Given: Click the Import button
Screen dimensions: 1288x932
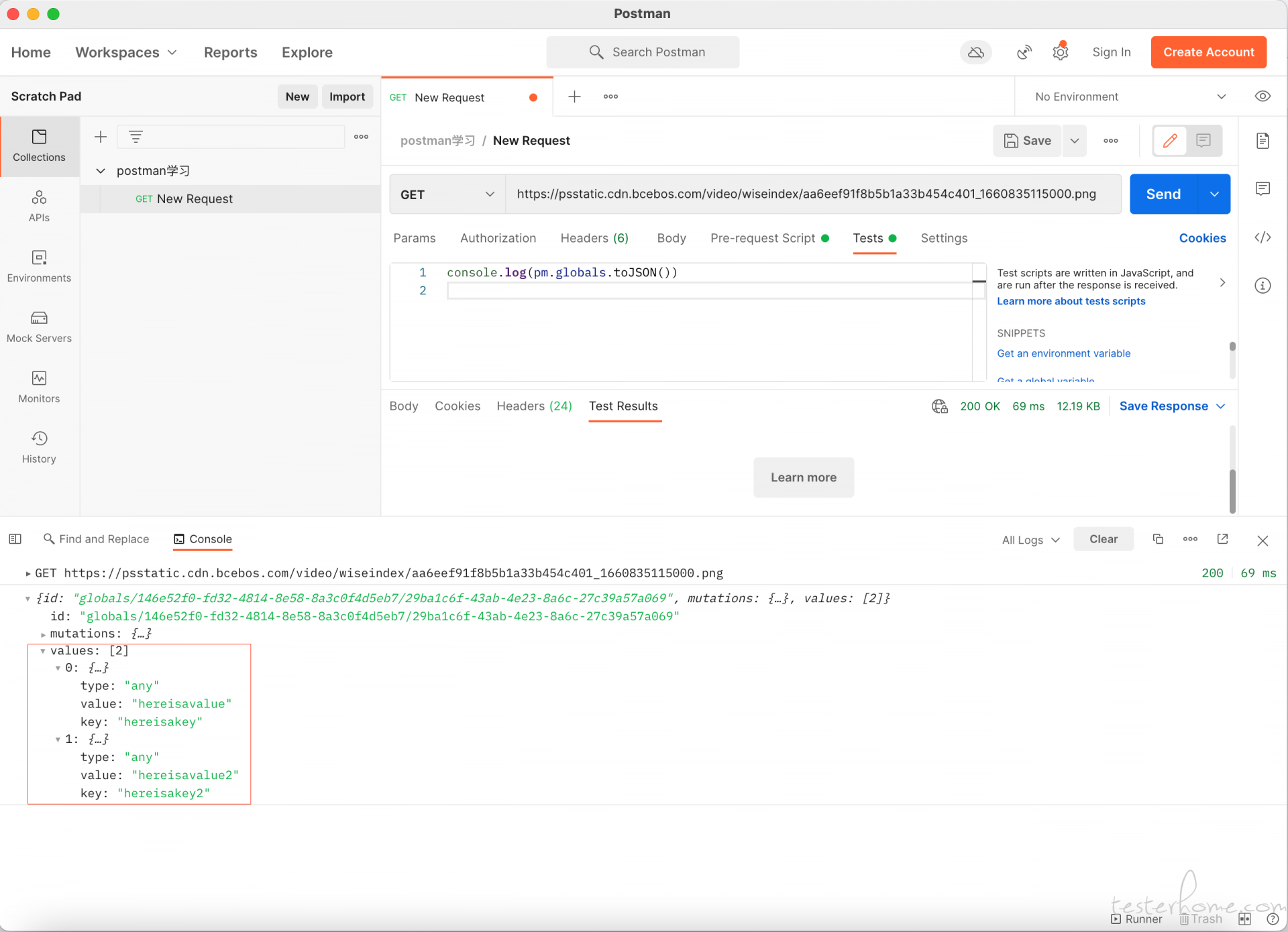Looking at the screenshot, I should pos(347,97).
